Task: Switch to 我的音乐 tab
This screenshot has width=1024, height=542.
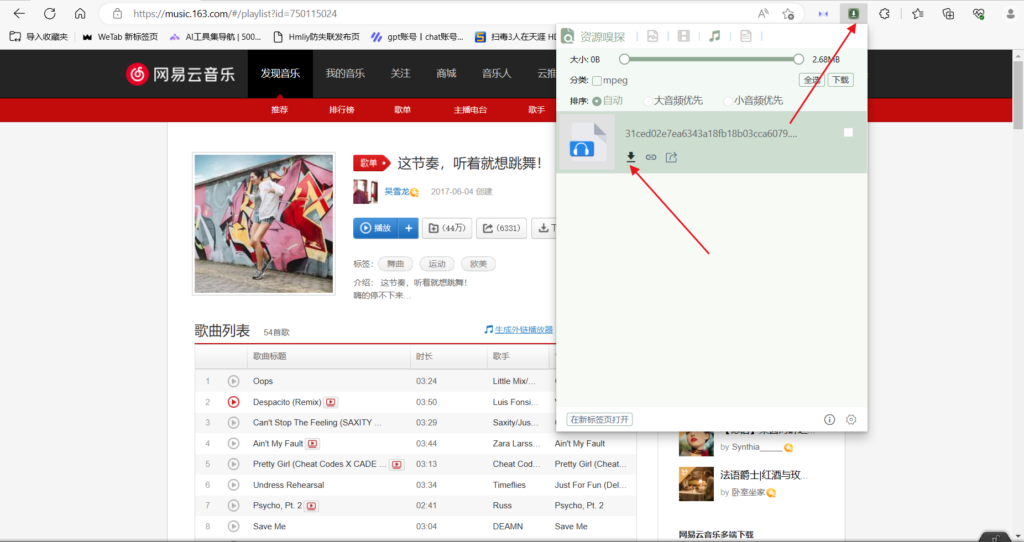Action: pos(345,74)
